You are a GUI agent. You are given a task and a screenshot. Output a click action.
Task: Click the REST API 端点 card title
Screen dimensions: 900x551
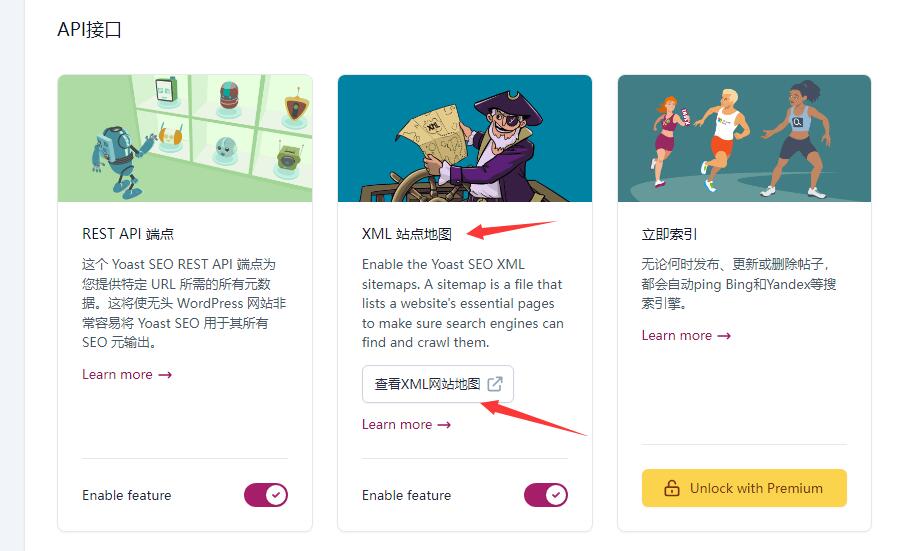pyautogui.click(x=128, y=234)
